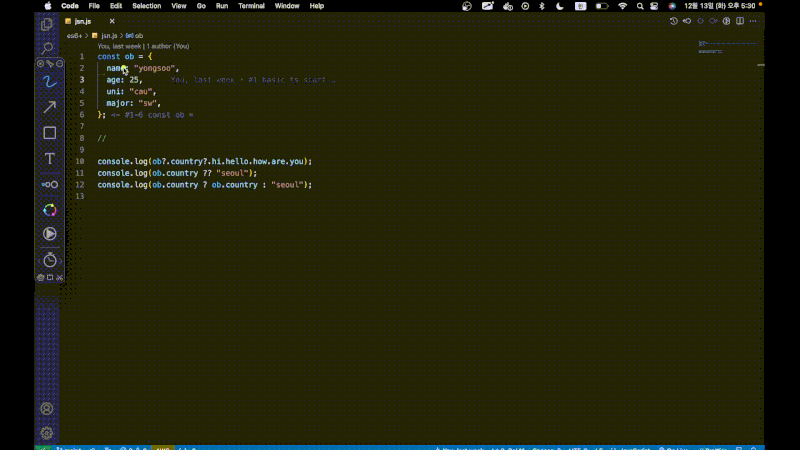Click the minimap at editor top right

(x=728, y=47)
